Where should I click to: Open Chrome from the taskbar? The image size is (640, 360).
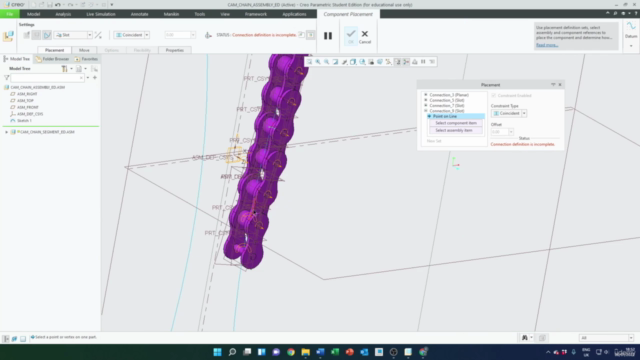point(291,352)
